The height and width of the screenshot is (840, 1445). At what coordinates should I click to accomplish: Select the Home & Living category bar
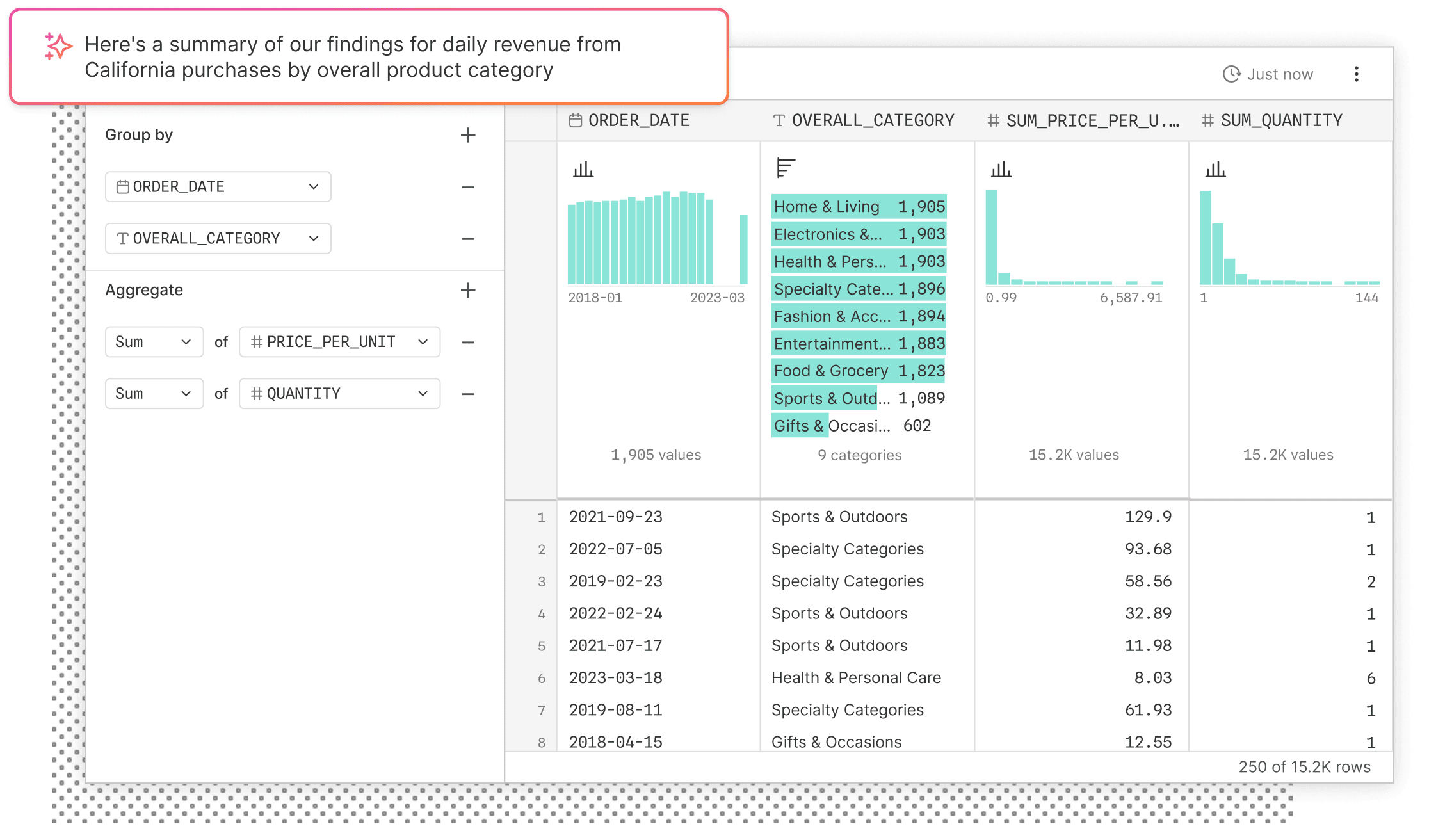[x=859, y=207]
